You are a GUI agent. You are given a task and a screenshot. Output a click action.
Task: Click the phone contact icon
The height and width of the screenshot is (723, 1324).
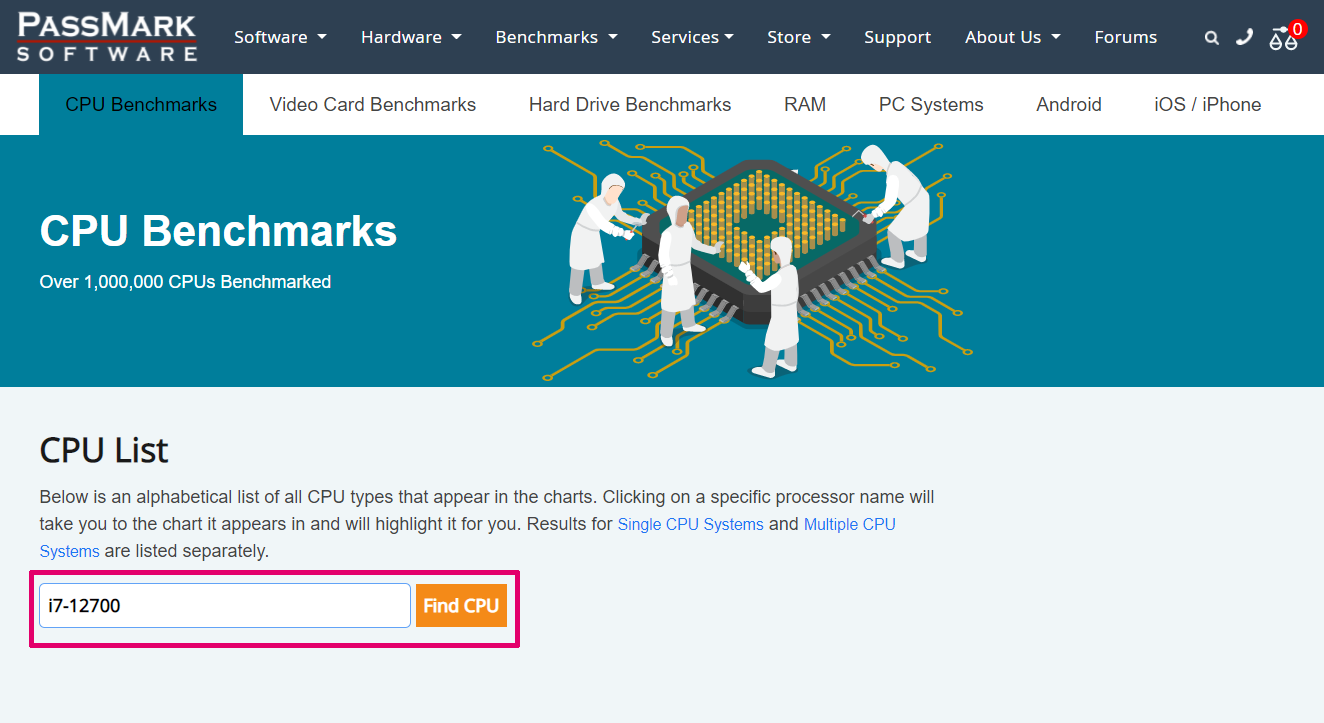pos(1244,37)
